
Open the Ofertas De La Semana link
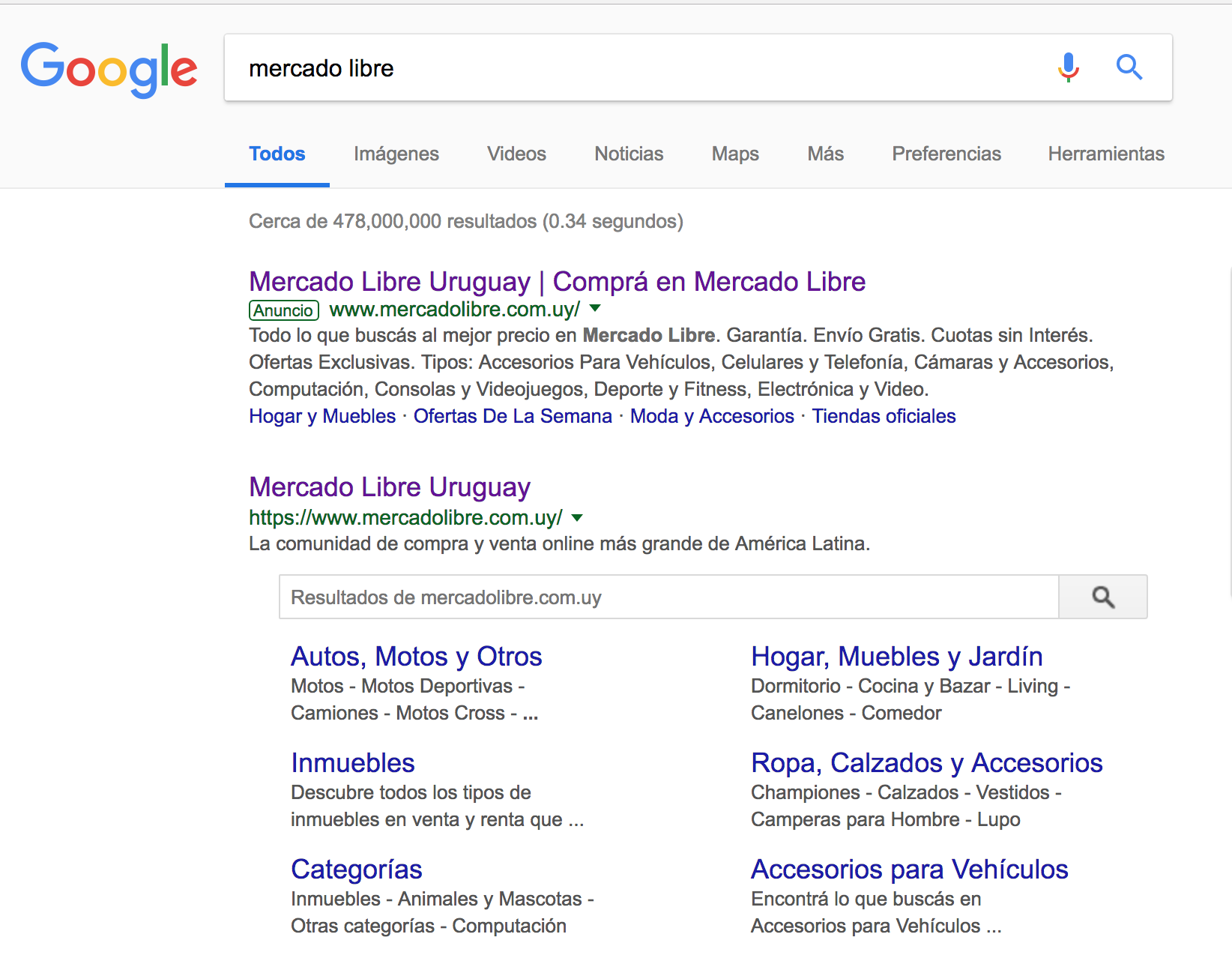coord(513,416)
